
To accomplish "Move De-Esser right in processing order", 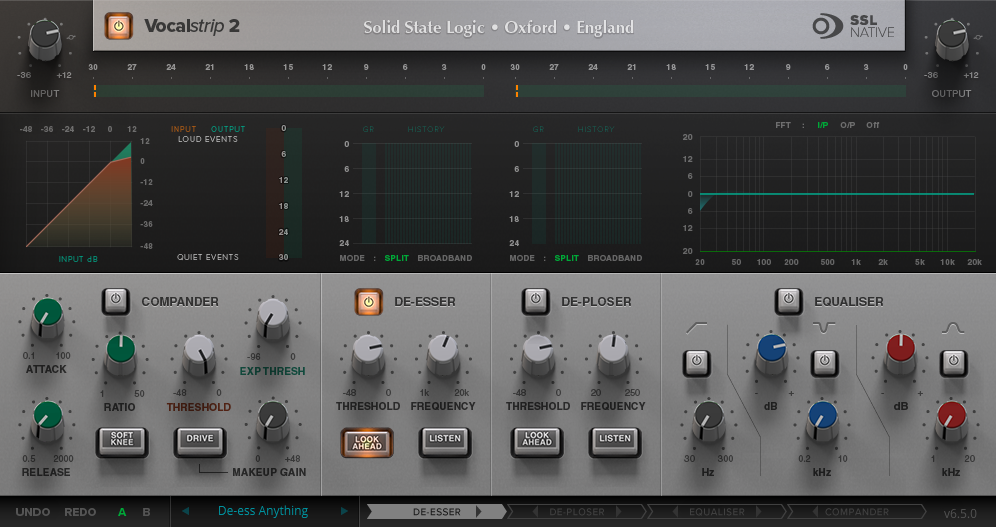I will coord(480,511).
